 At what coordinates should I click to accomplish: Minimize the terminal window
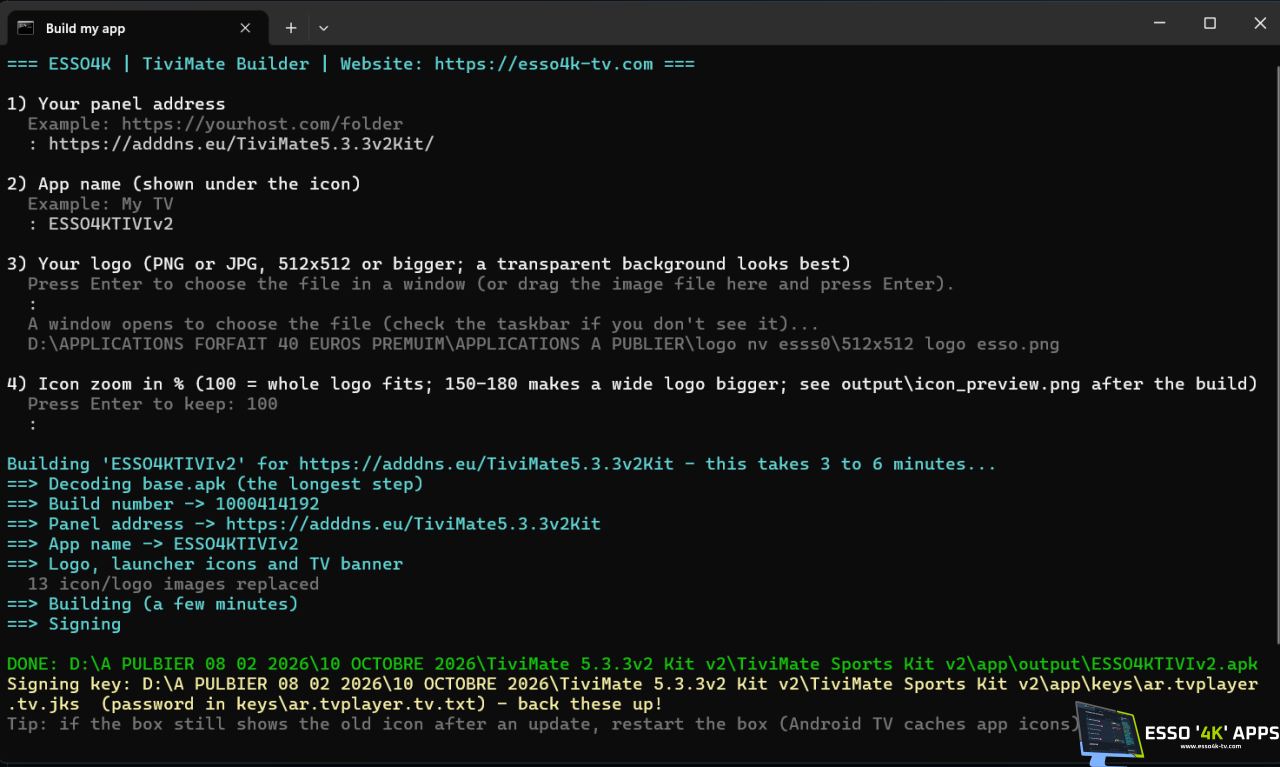click(x=1161, y=22)
